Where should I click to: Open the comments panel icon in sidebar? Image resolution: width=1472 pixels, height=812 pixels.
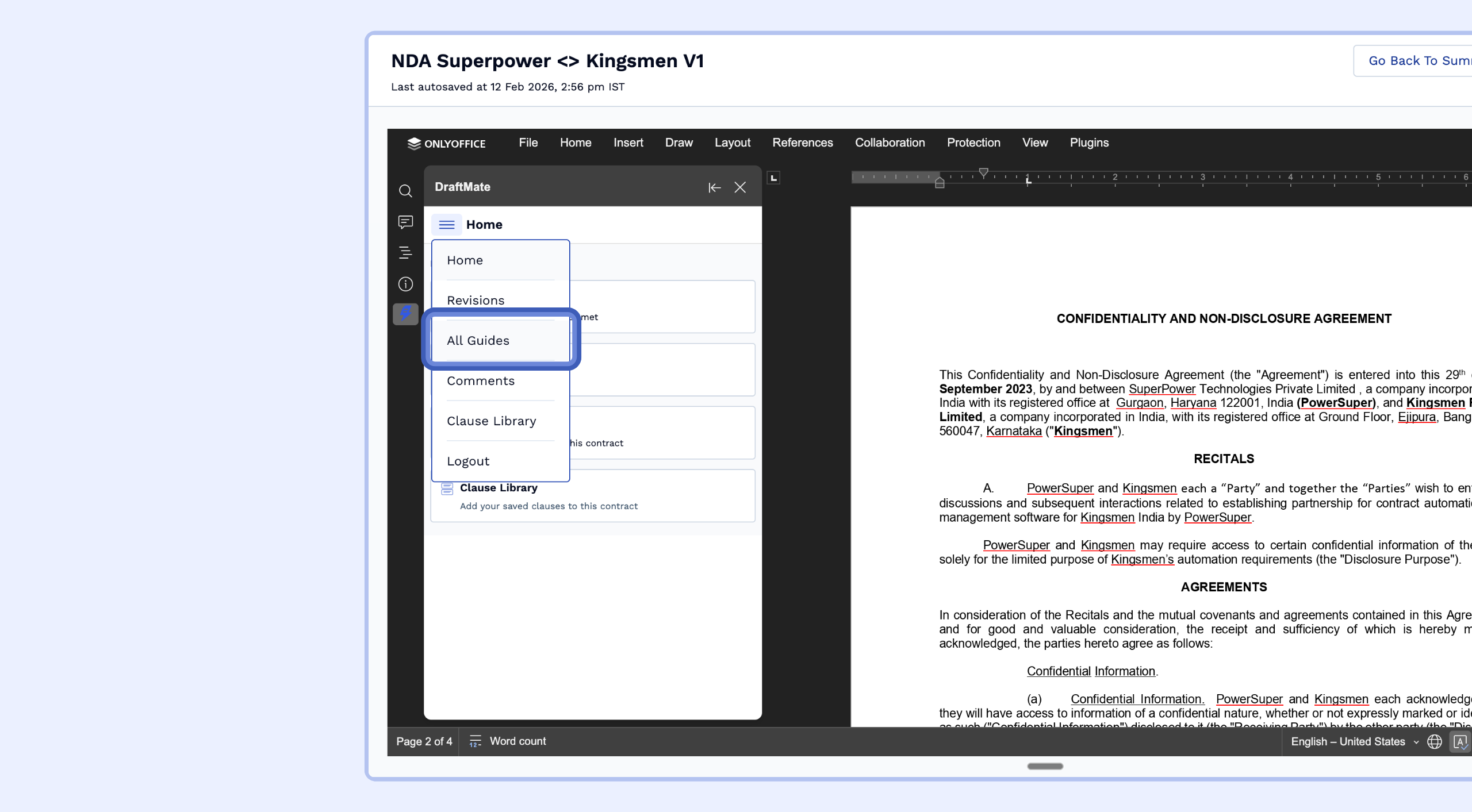pyautogui.click(x=405, y=222)
